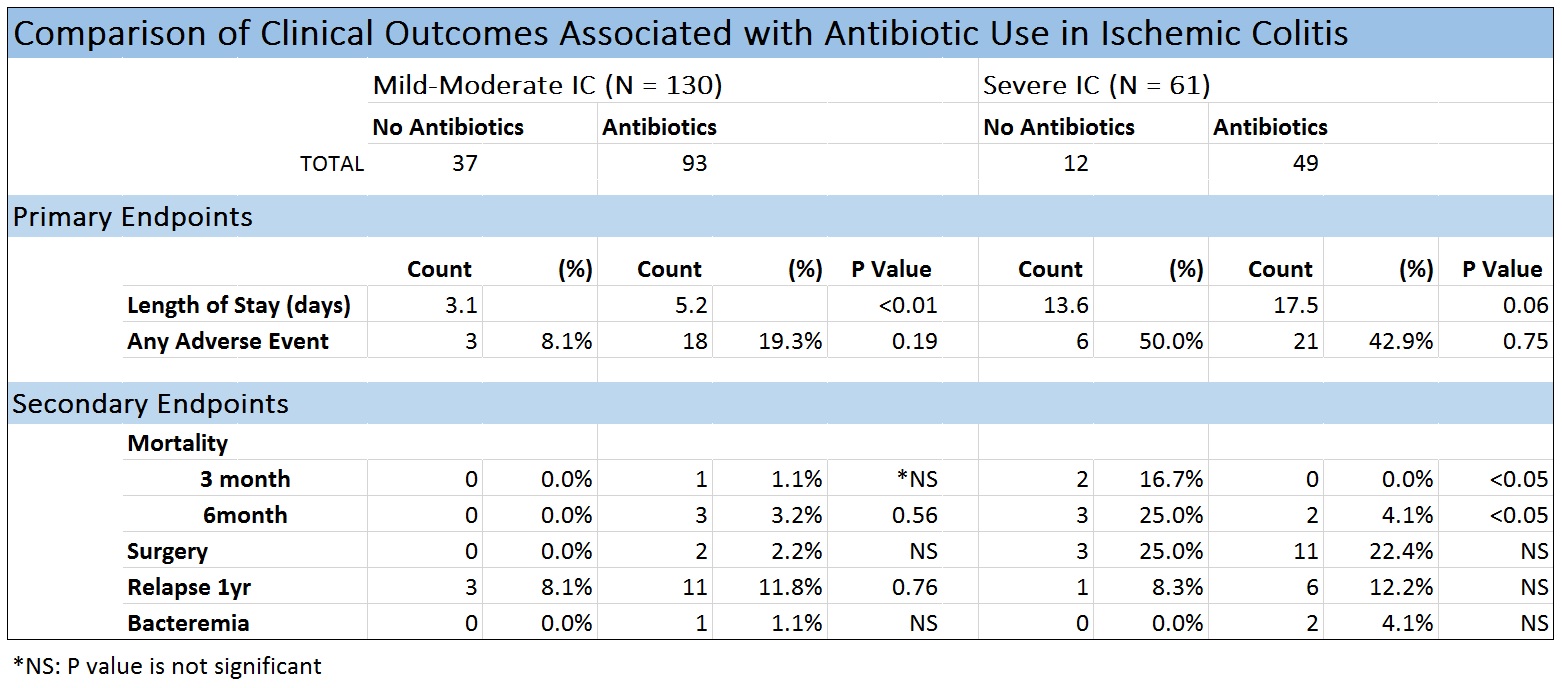Select the Bacteremia row label

point(188,623)
